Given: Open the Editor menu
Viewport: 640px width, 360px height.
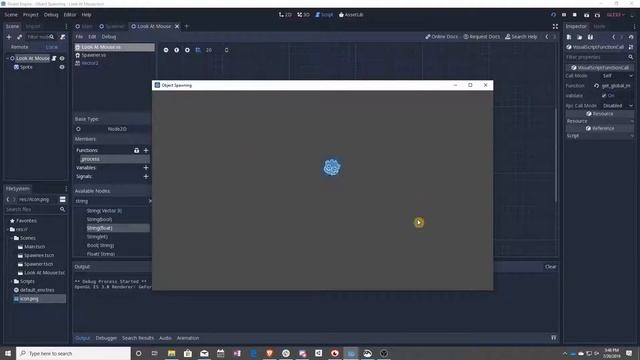Looking at the screenshot, I should coord(70,15).
